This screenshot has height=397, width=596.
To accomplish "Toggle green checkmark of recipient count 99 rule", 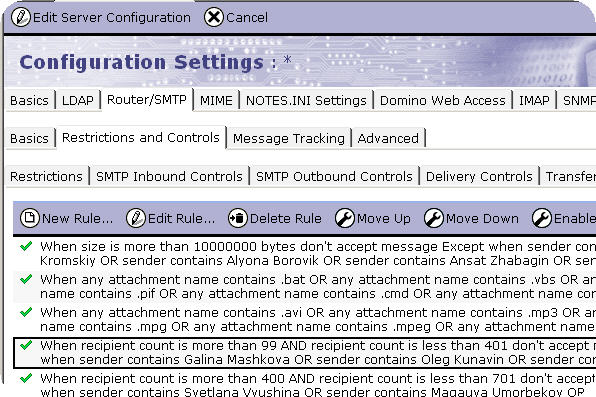I will coord(26,345).
